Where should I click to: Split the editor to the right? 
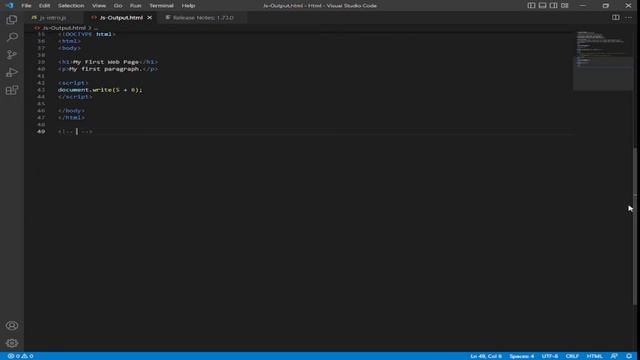pos(616,18)
